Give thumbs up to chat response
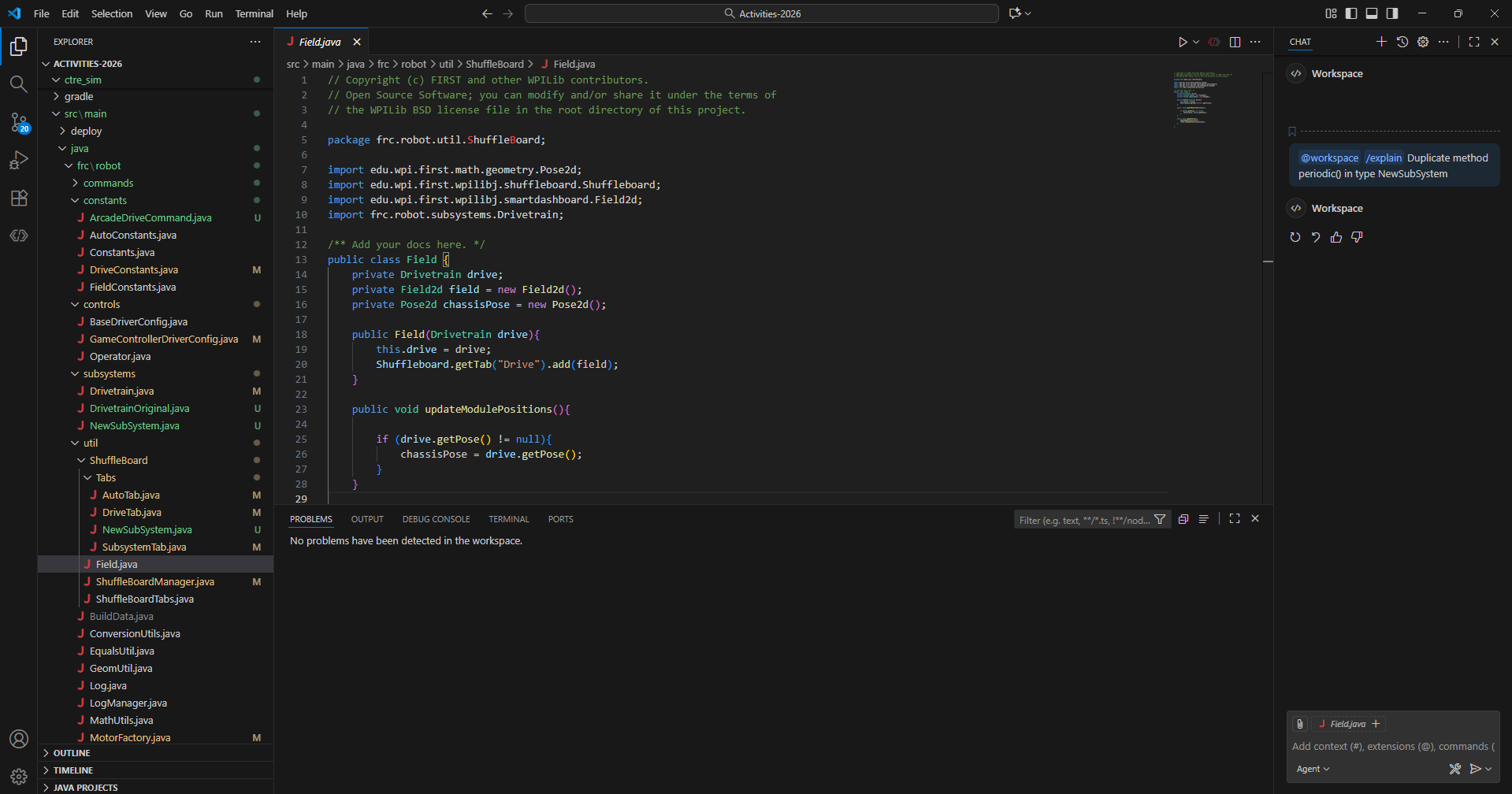This screenshot has height=794, width=1512. (x=1336, y=237)
